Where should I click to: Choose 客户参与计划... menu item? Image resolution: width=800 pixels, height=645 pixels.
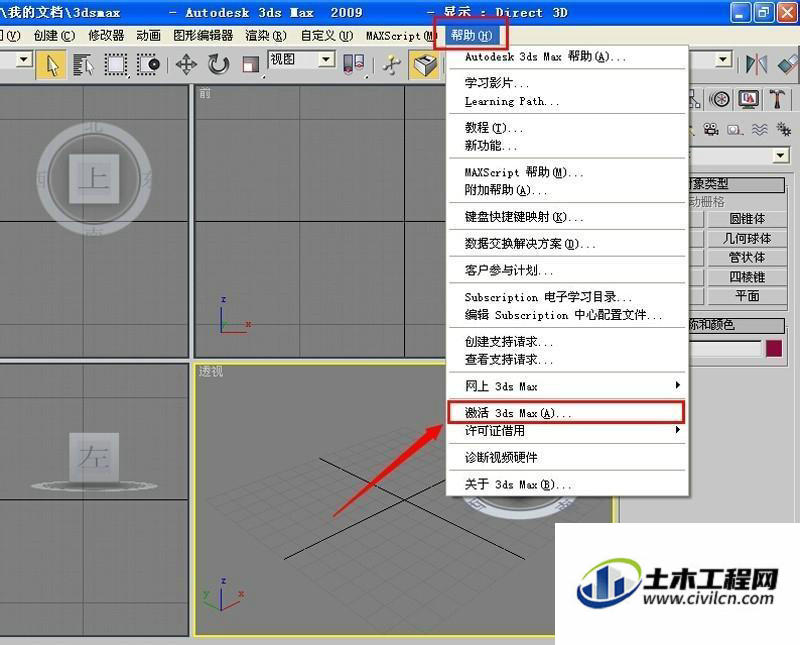(567, 270)
